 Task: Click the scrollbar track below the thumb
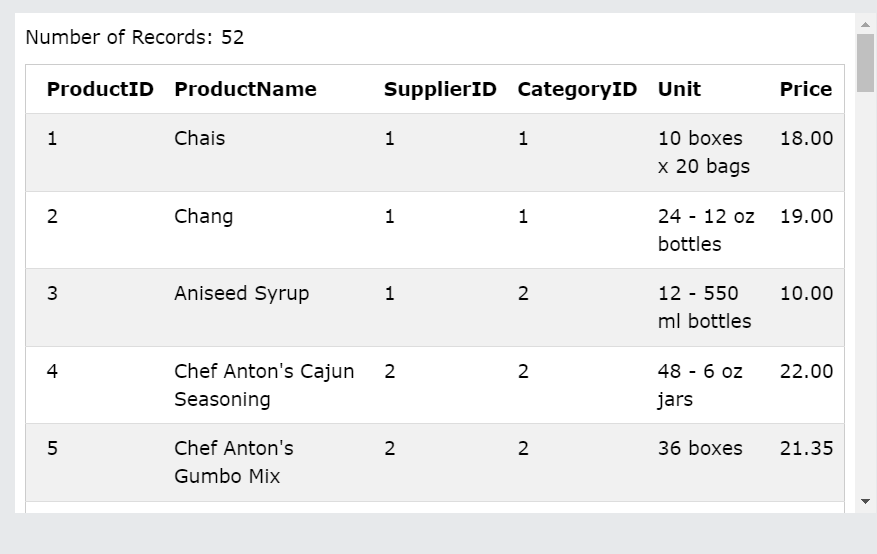pyautogui.click(x=865, y=291)
